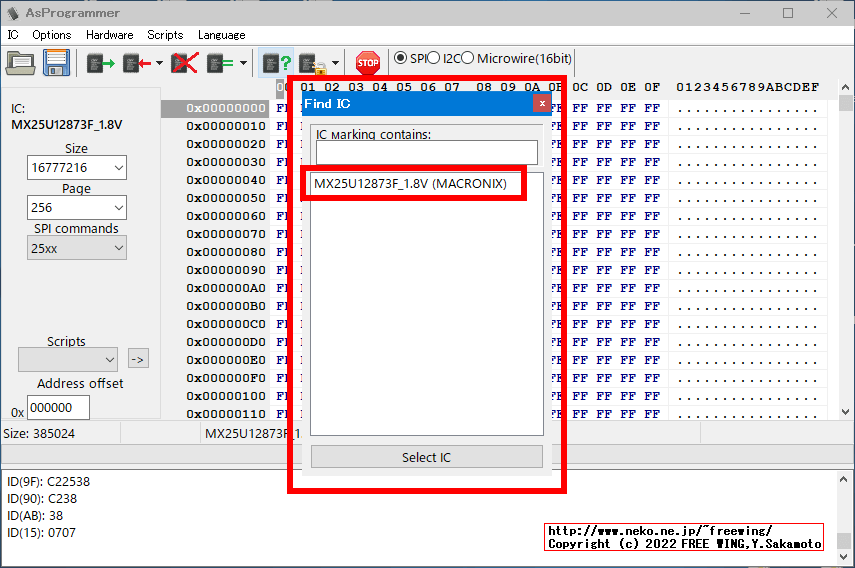Open file with the folder icon
This screenshot has height=568, width=855.
(21, 63)
